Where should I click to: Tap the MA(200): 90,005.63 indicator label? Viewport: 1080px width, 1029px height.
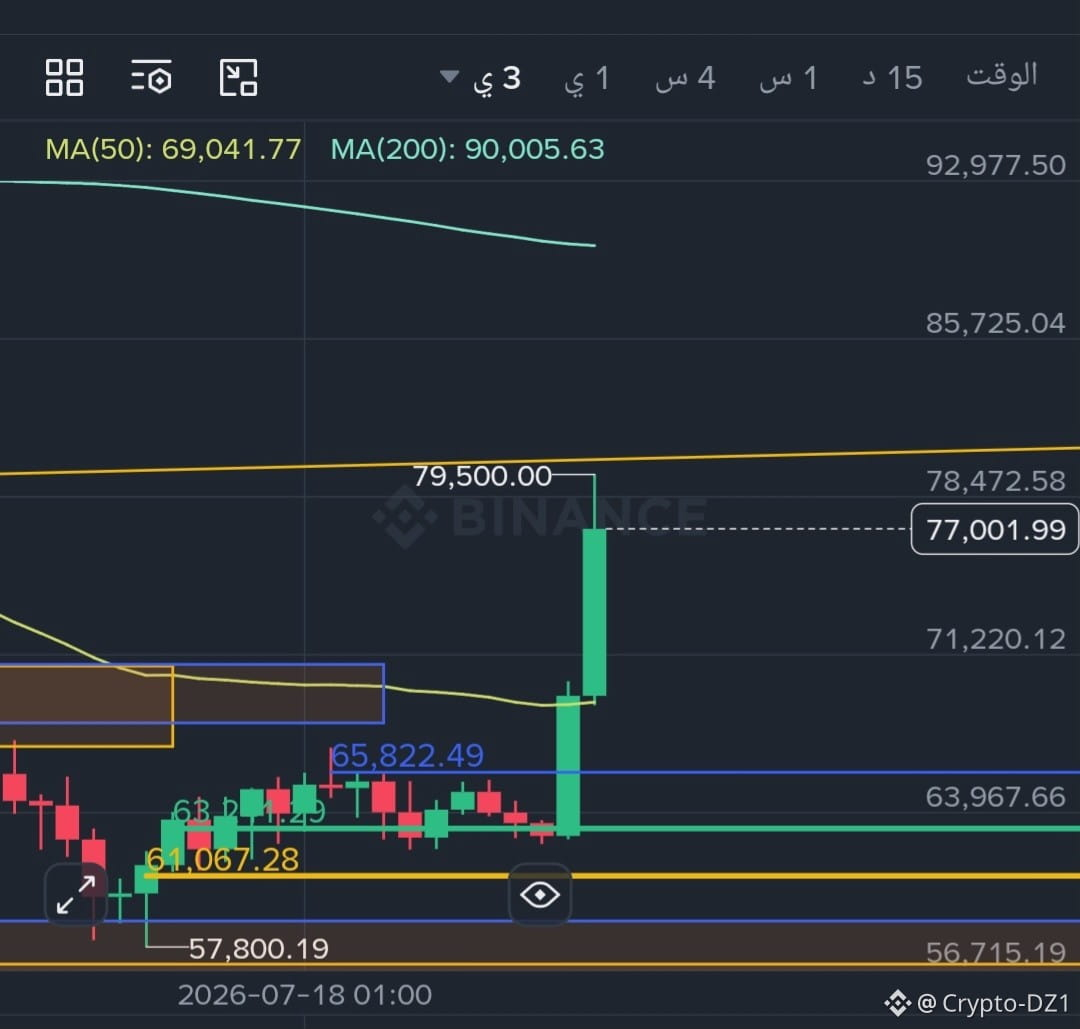[468, 149]
